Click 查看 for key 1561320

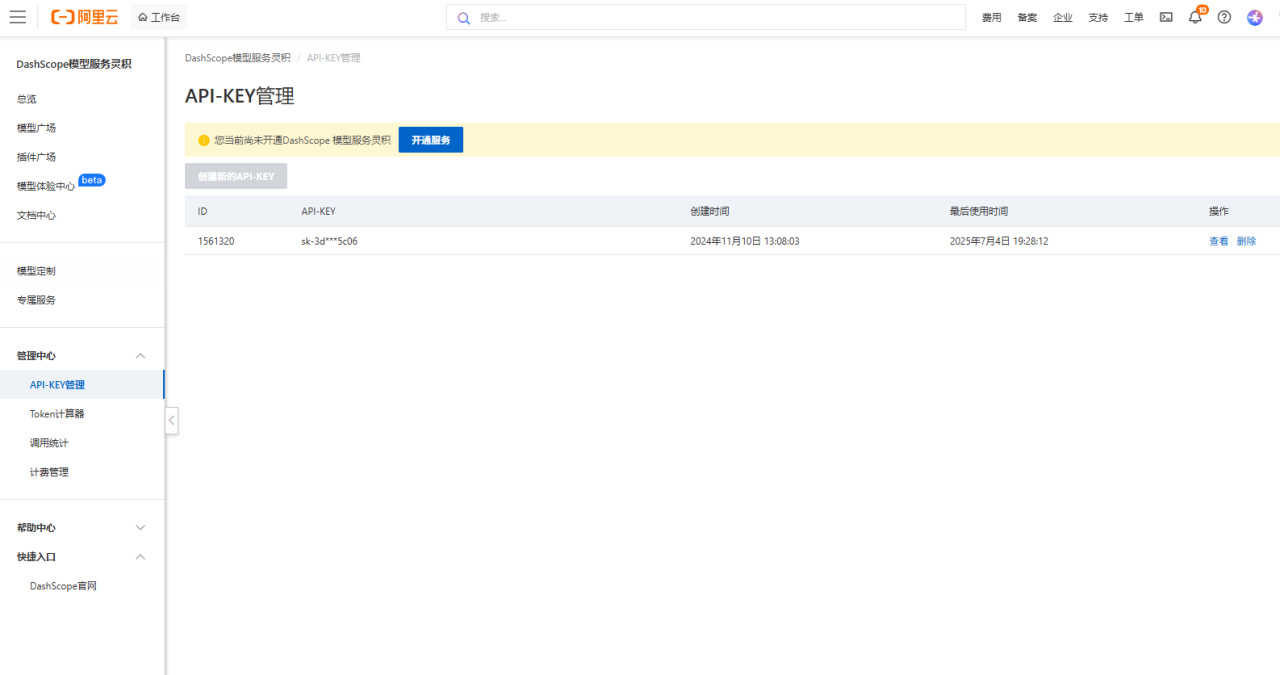point(1219,241)
